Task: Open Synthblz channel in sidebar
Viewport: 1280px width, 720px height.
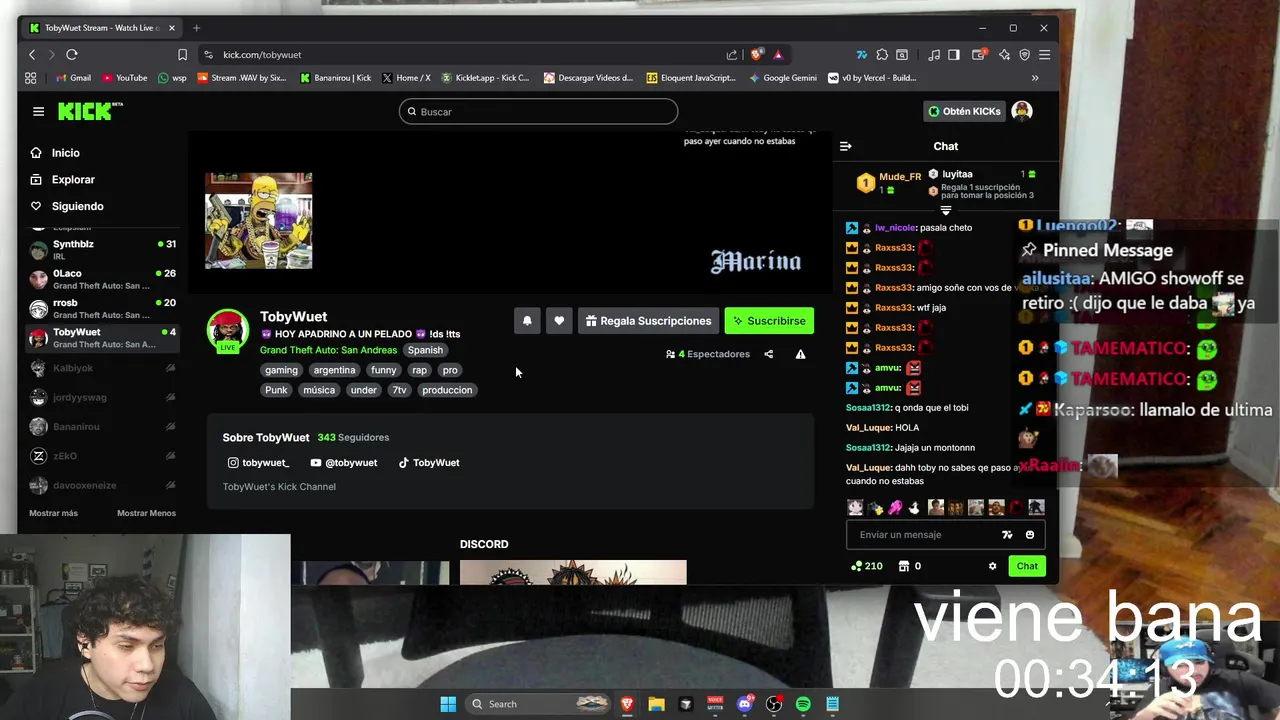Action: [102, 250]
